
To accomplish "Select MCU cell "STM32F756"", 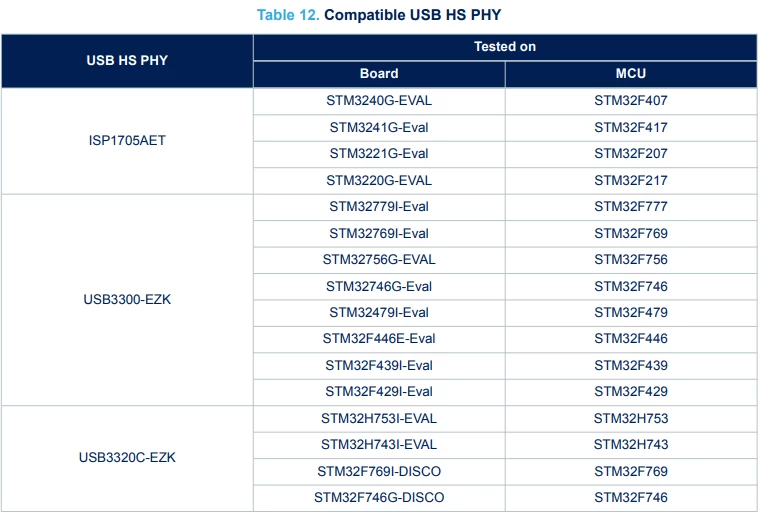I will point(631,260).
